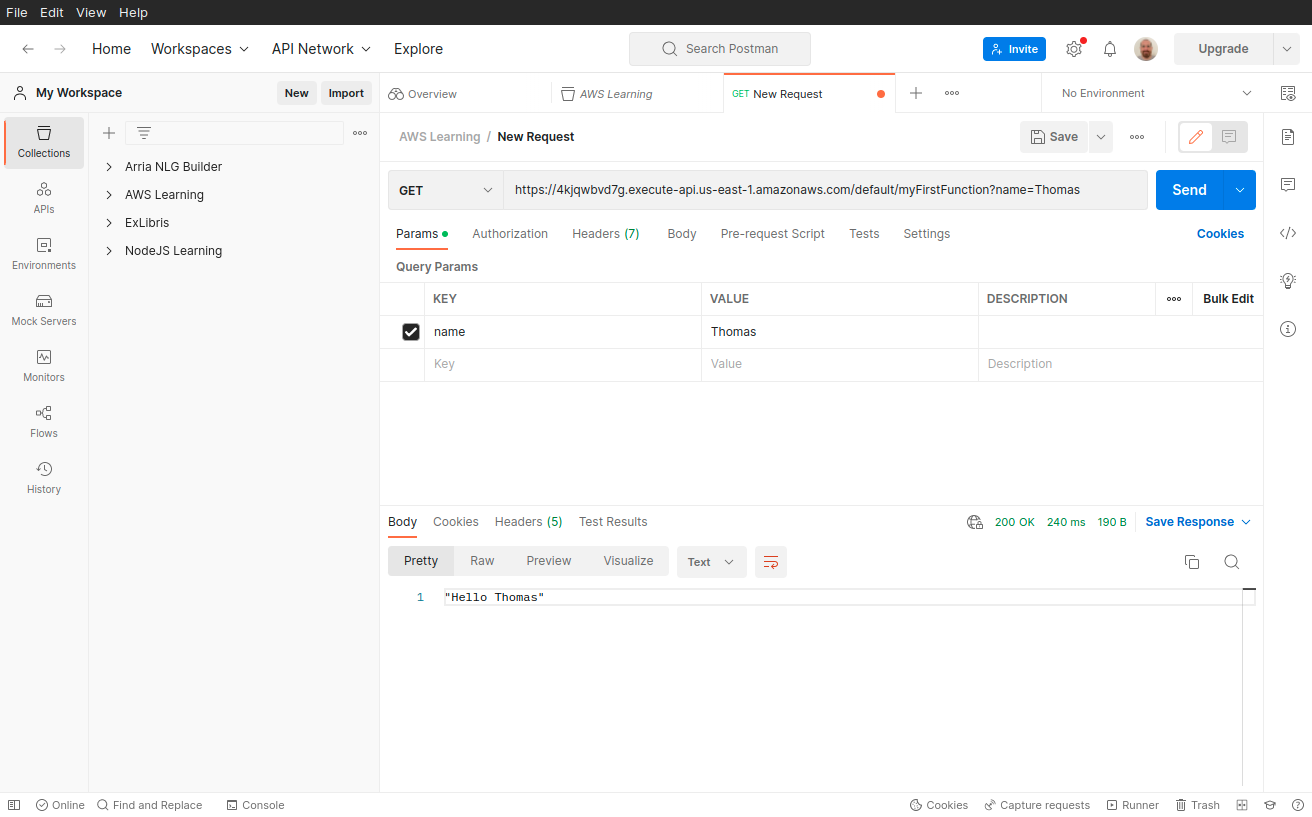Image resolution: width=1312 pixels, height=817 pixels.
Task: Click the Cookies link
Action: 1220,234
